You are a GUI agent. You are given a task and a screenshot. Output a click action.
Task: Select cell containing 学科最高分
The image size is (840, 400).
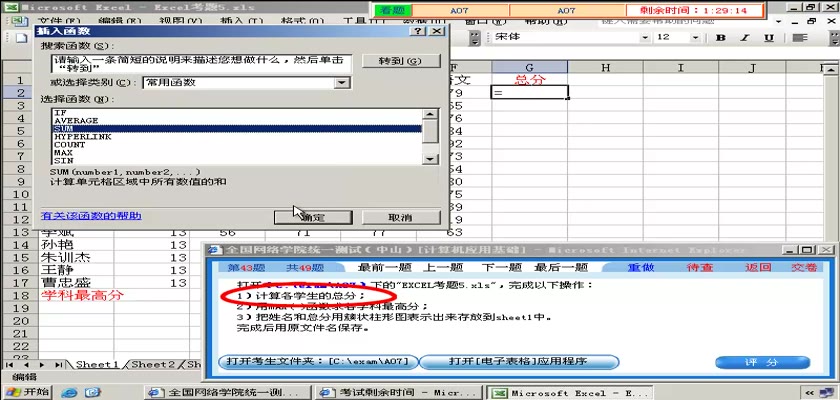tap(76, 295)
